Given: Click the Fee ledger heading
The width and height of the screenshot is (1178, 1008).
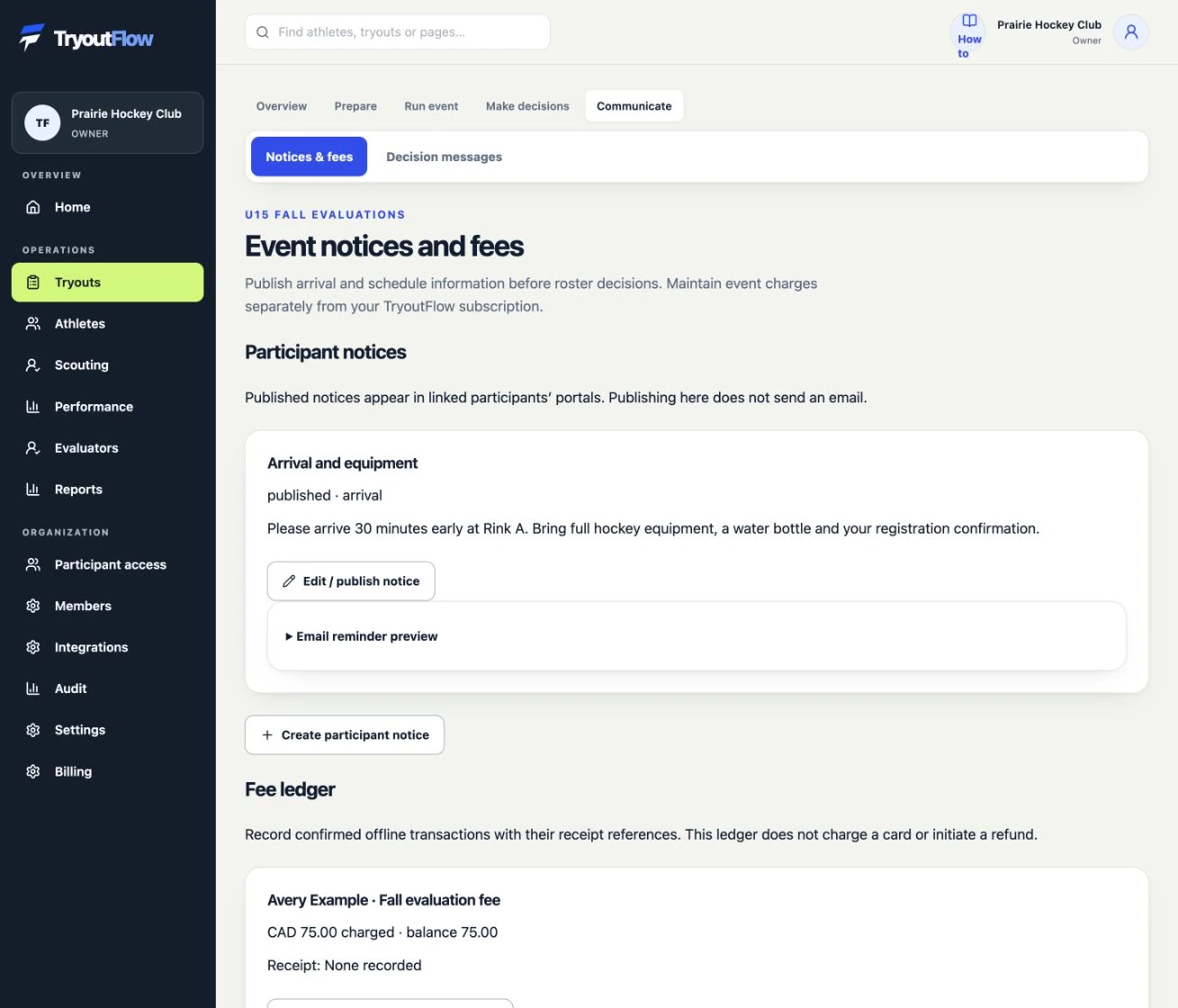Looking at the screenshot, I should (x=290, y=790).
